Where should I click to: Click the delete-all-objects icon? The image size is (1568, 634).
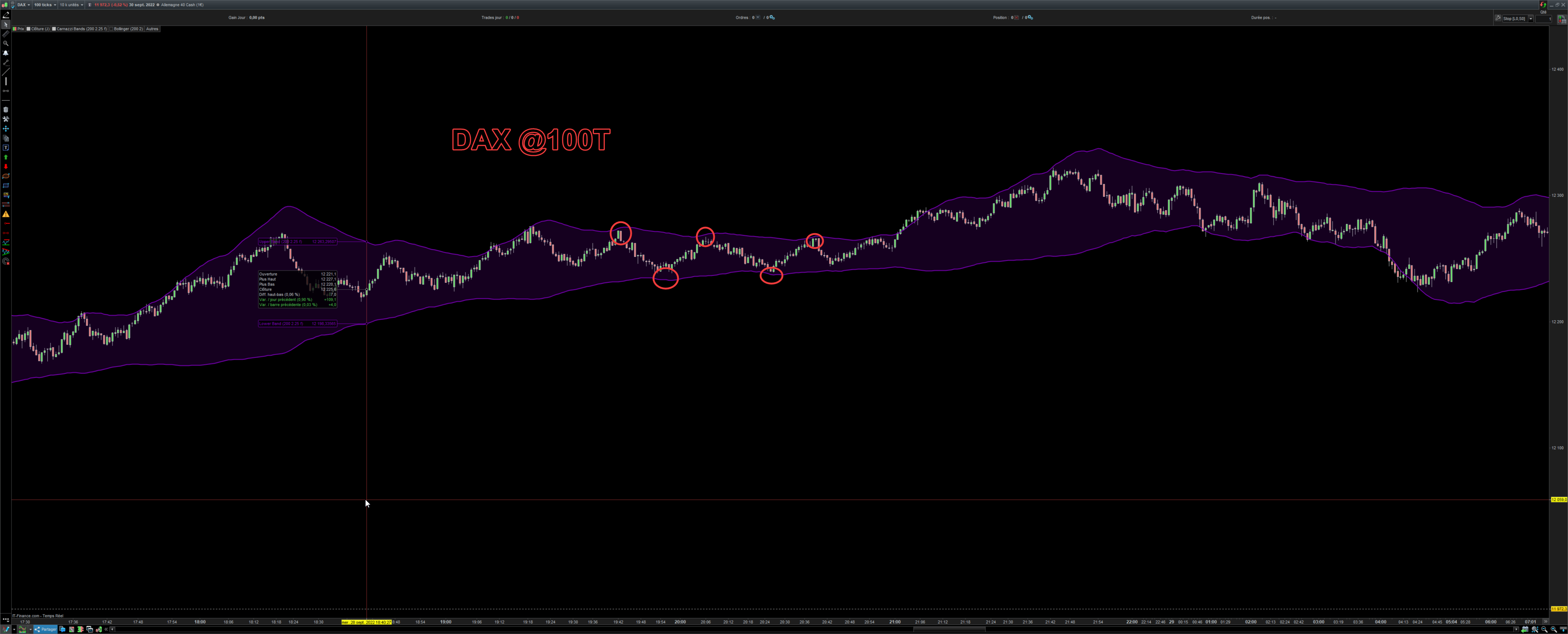5,261
